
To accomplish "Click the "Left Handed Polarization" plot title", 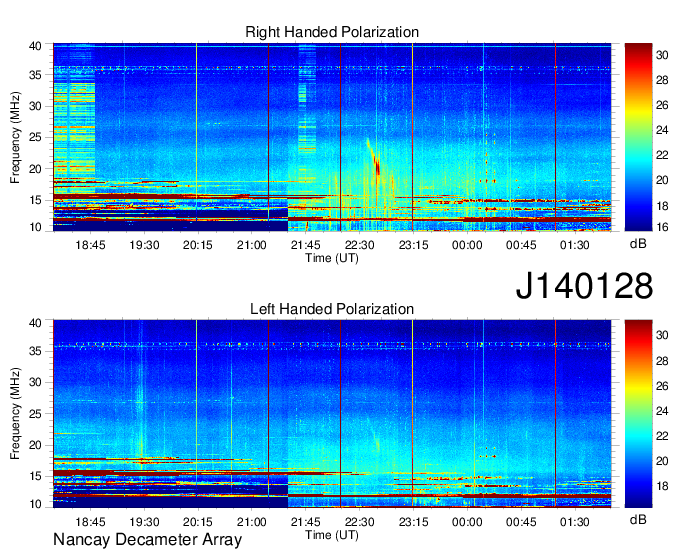I will pyautogui.click(x=332, y=309).
